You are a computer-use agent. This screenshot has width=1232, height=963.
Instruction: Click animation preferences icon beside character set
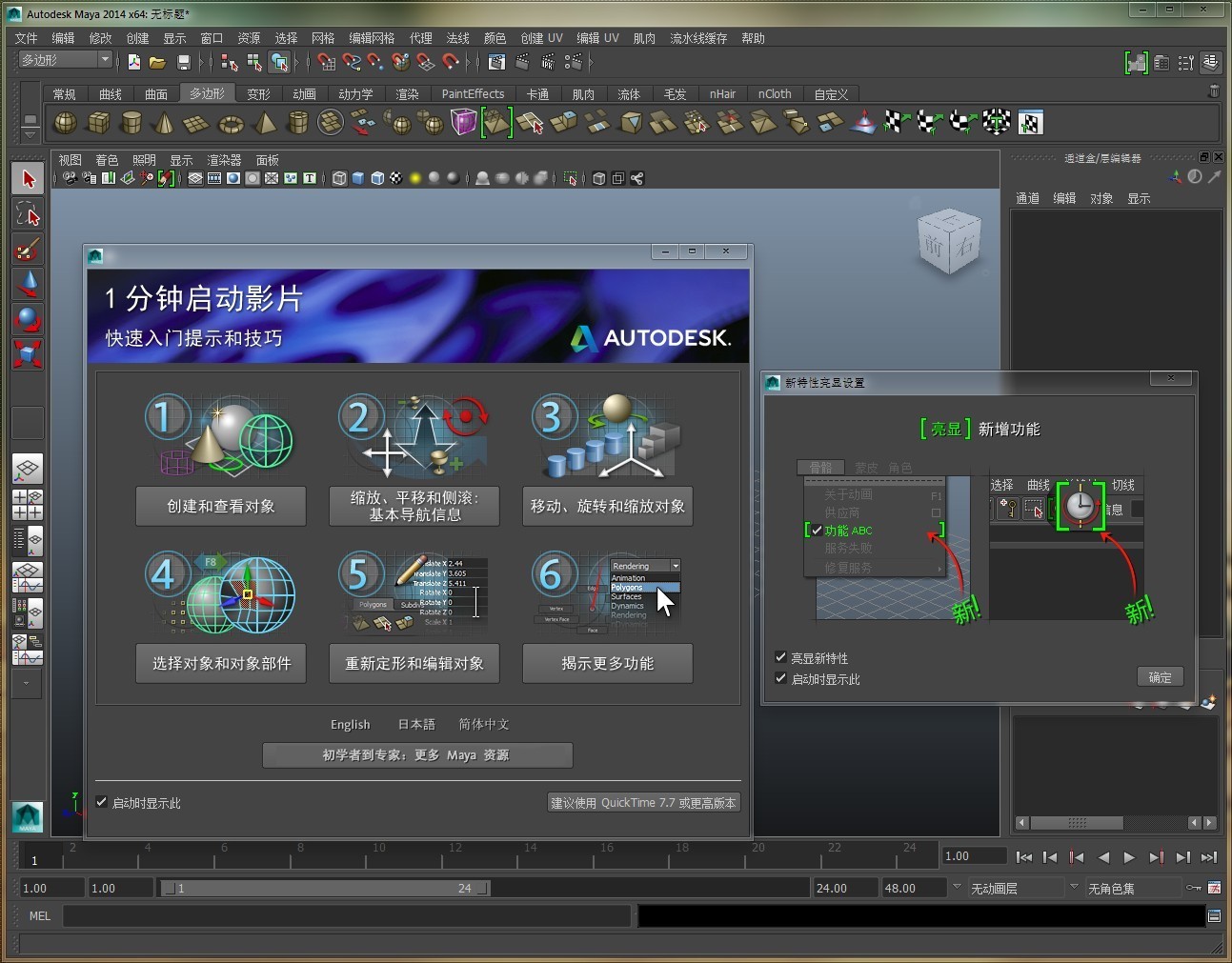pyautogui.click(x=1214, y=888)
